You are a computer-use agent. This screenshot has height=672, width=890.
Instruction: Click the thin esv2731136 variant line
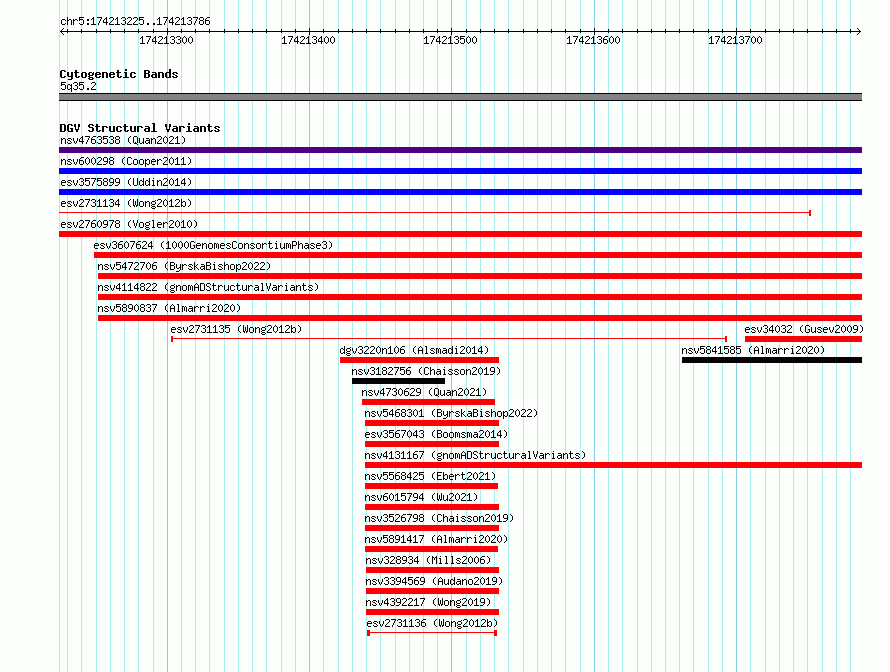[432, 633]
